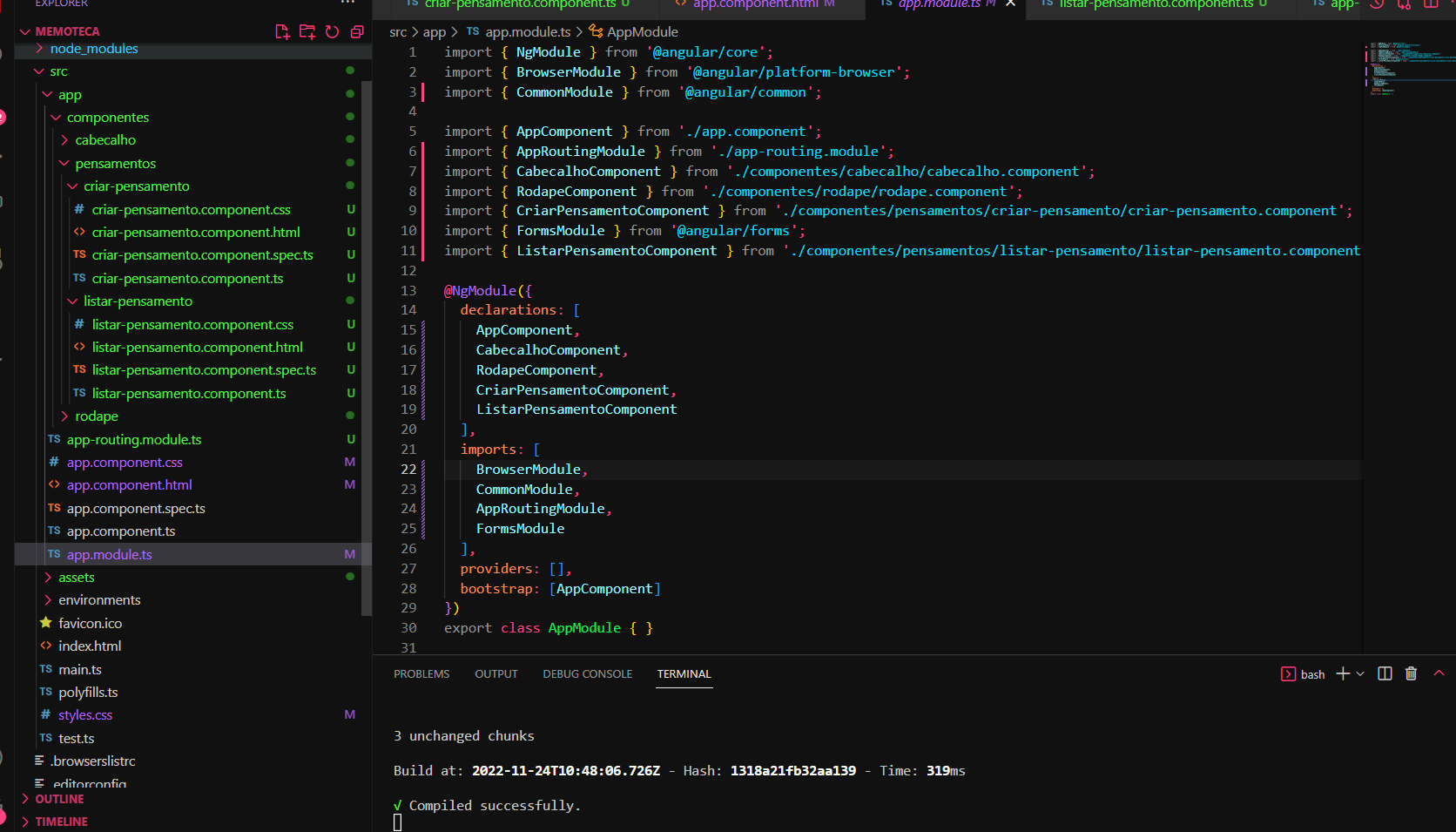Collapse the componentes folder
Viewport: 1456px width, 832px height.
pyautogui.click(x=107, y=117)
